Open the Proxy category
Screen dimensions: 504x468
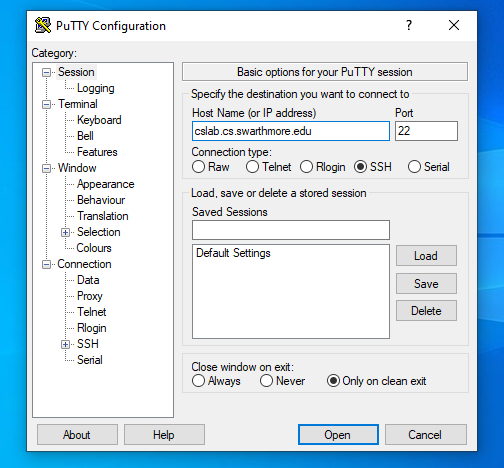(90, 296)
